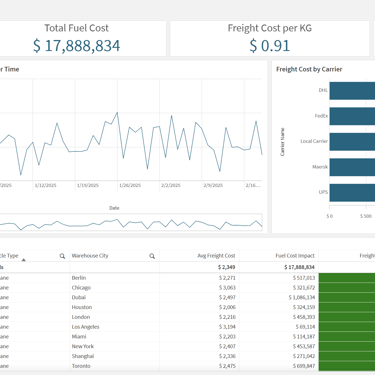Viewport: 375px width, 375px height.
Task: Click the 2/9/2025 date axis label
Action: [x=213, y=185]
